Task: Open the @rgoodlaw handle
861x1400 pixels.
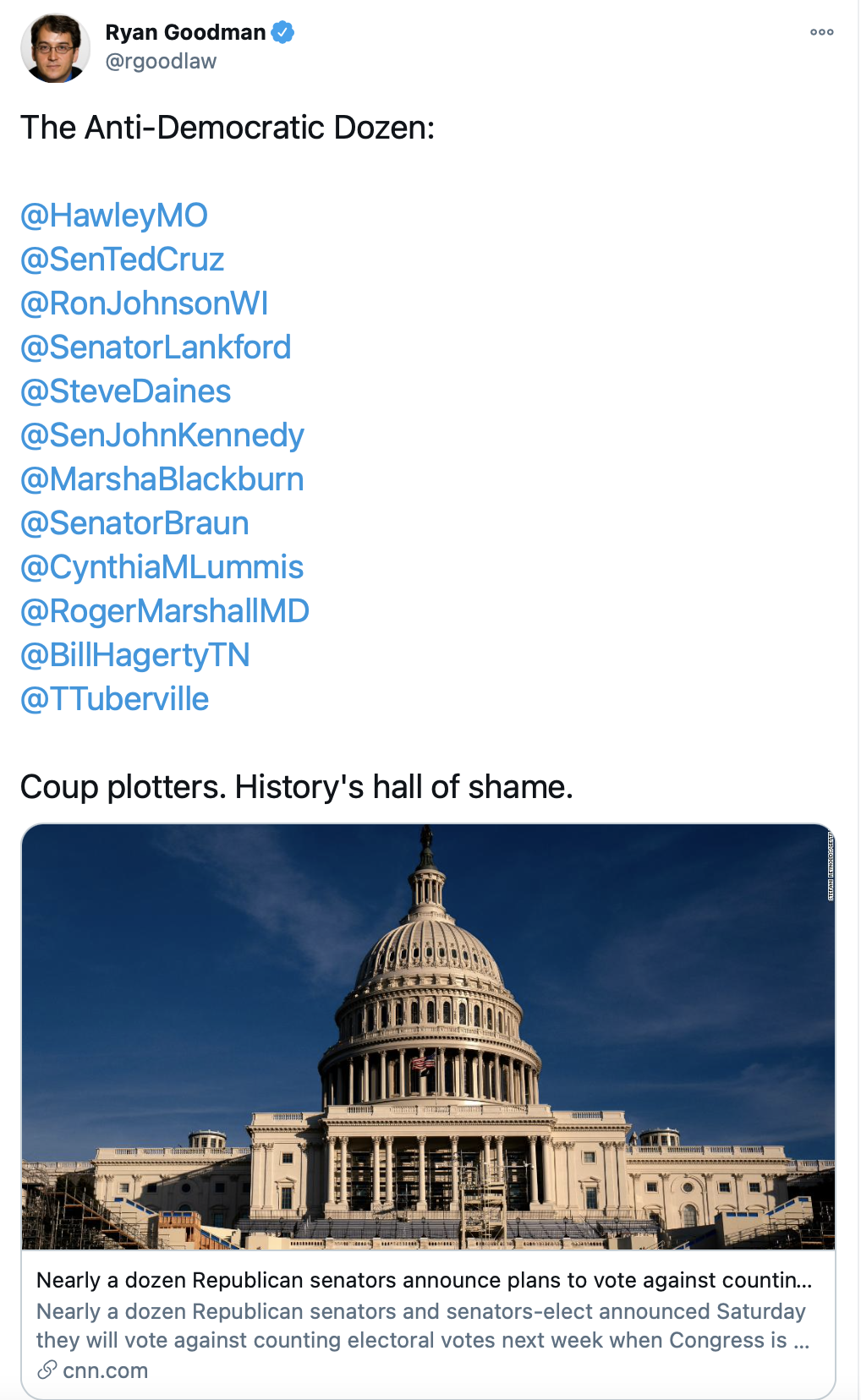Action: pos(161,62)
